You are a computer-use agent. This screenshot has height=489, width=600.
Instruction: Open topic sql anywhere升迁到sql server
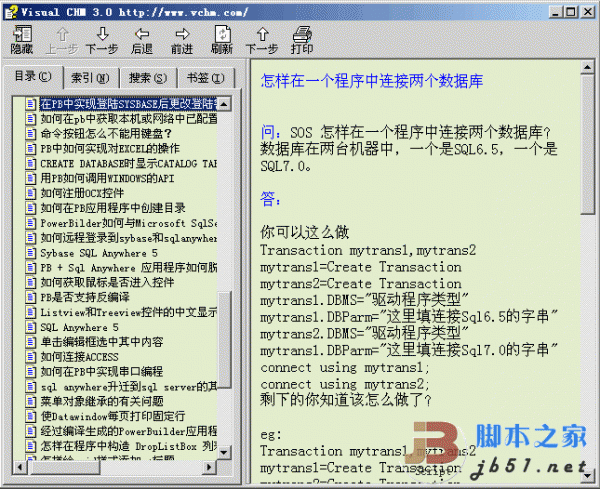click(x=129, y=386)
